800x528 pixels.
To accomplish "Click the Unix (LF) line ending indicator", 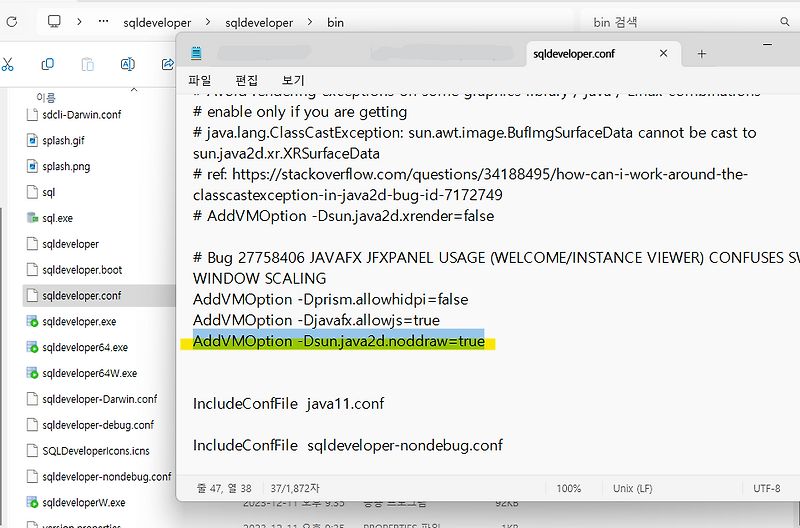I will click(x=633, y=489).
